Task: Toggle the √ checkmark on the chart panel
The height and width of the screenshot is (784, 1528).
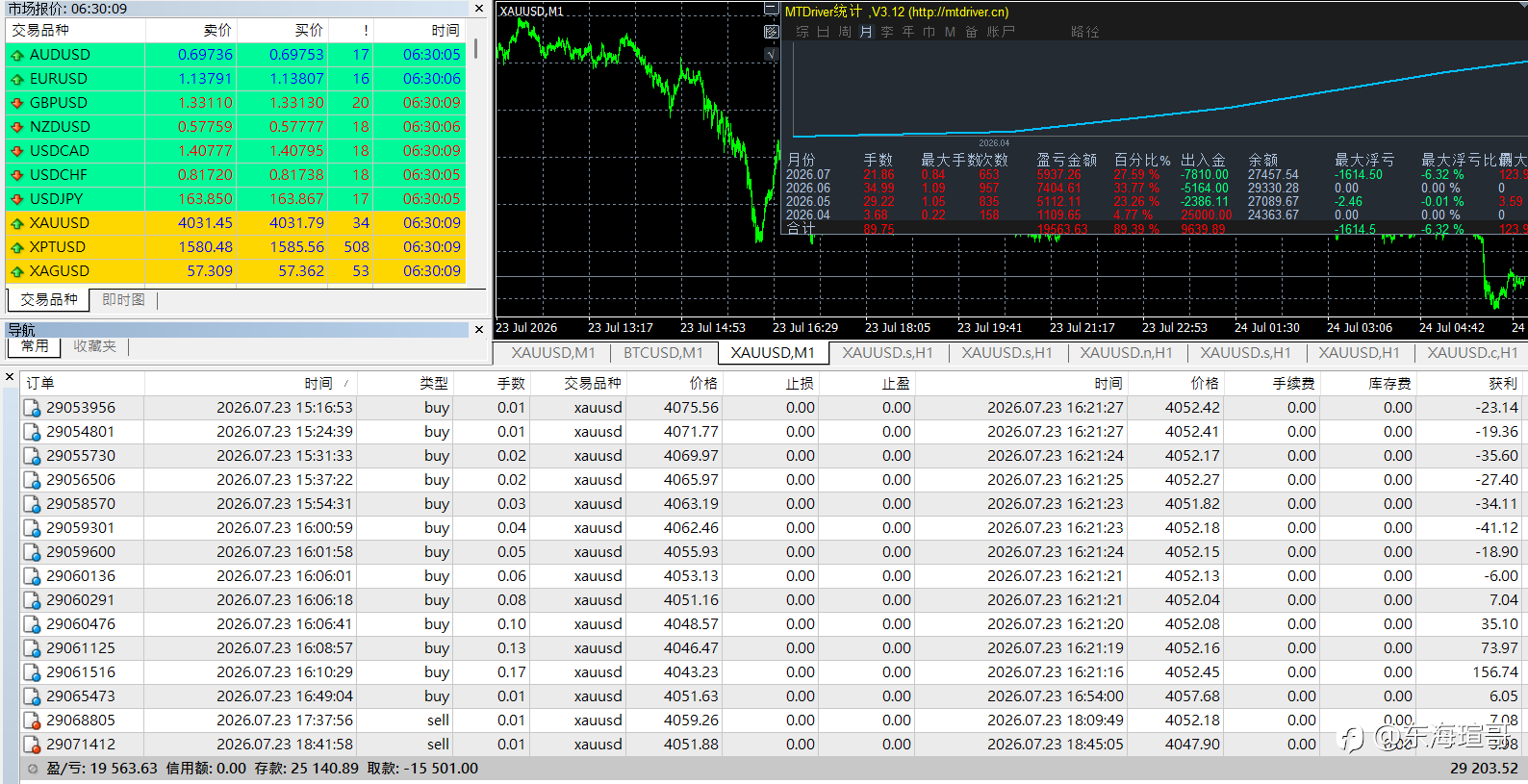Action: click(771, 54)
